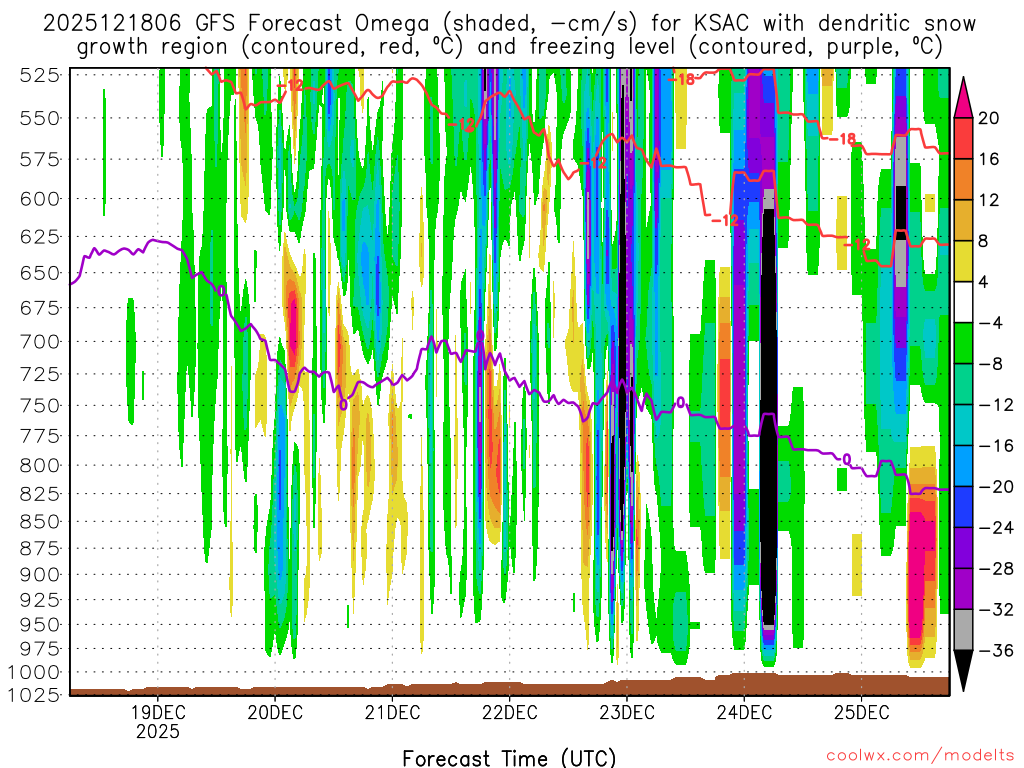This screenshot has width=1024, height=768.
Task: Click the 525 pressure level label
Action: [x=40, y=76]
